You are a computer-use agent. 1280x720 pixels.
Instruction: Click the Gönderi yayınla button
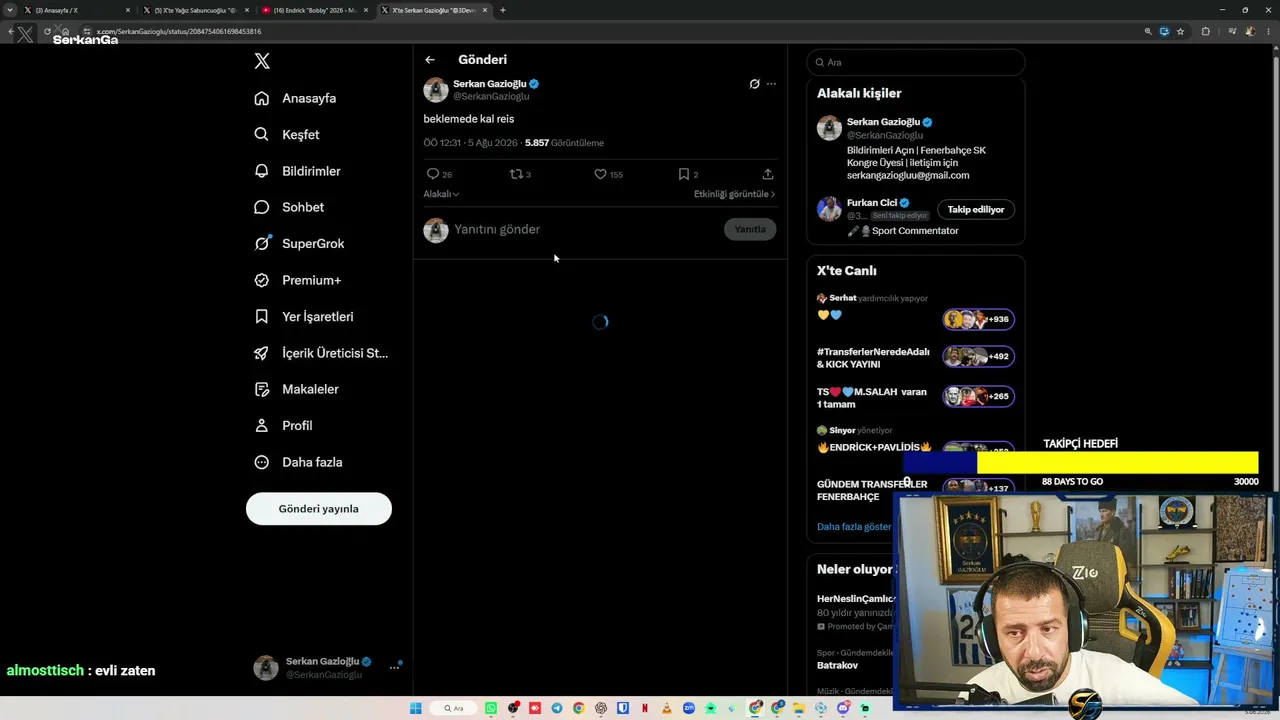pos(319,508)
